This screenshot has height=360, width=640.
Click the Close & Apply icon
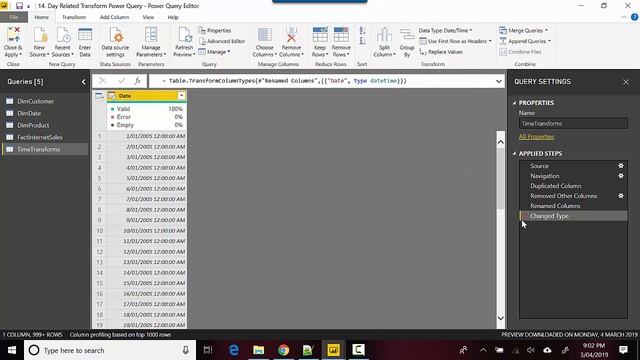click(13, 35)
